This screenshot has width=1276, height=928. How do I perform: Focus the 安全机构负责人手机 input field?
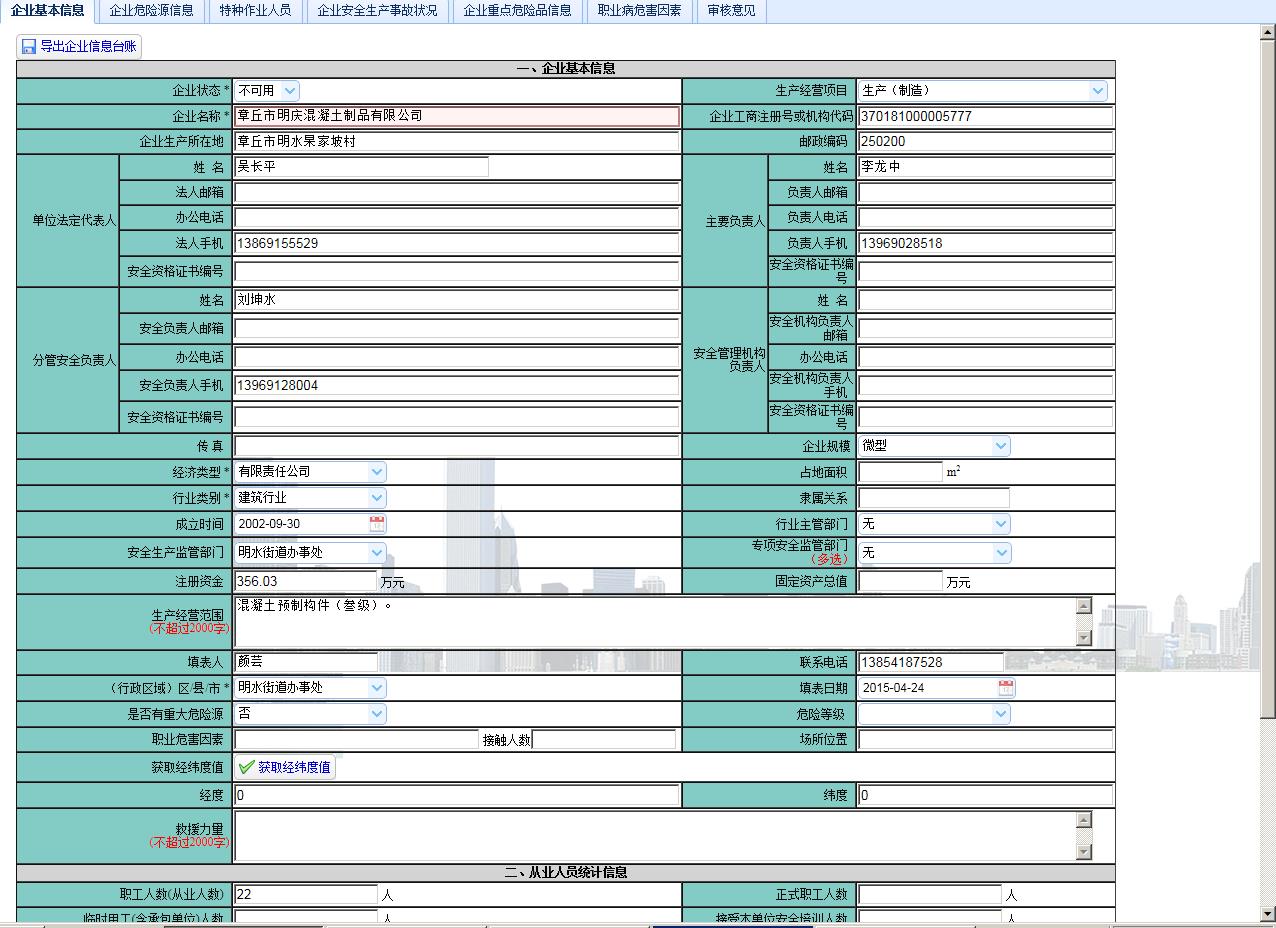pos(985,386)
